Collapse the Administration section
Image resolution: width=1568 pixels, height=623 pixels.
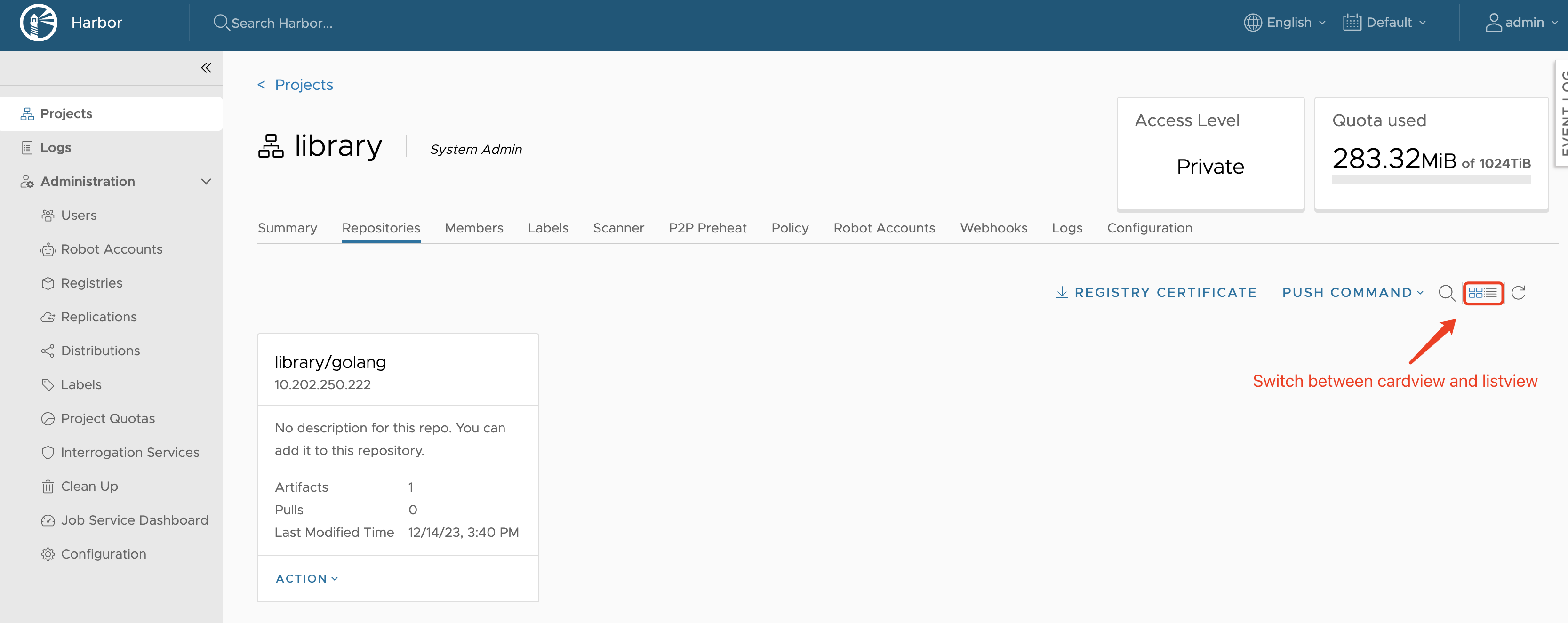click(x=206, y=181)
